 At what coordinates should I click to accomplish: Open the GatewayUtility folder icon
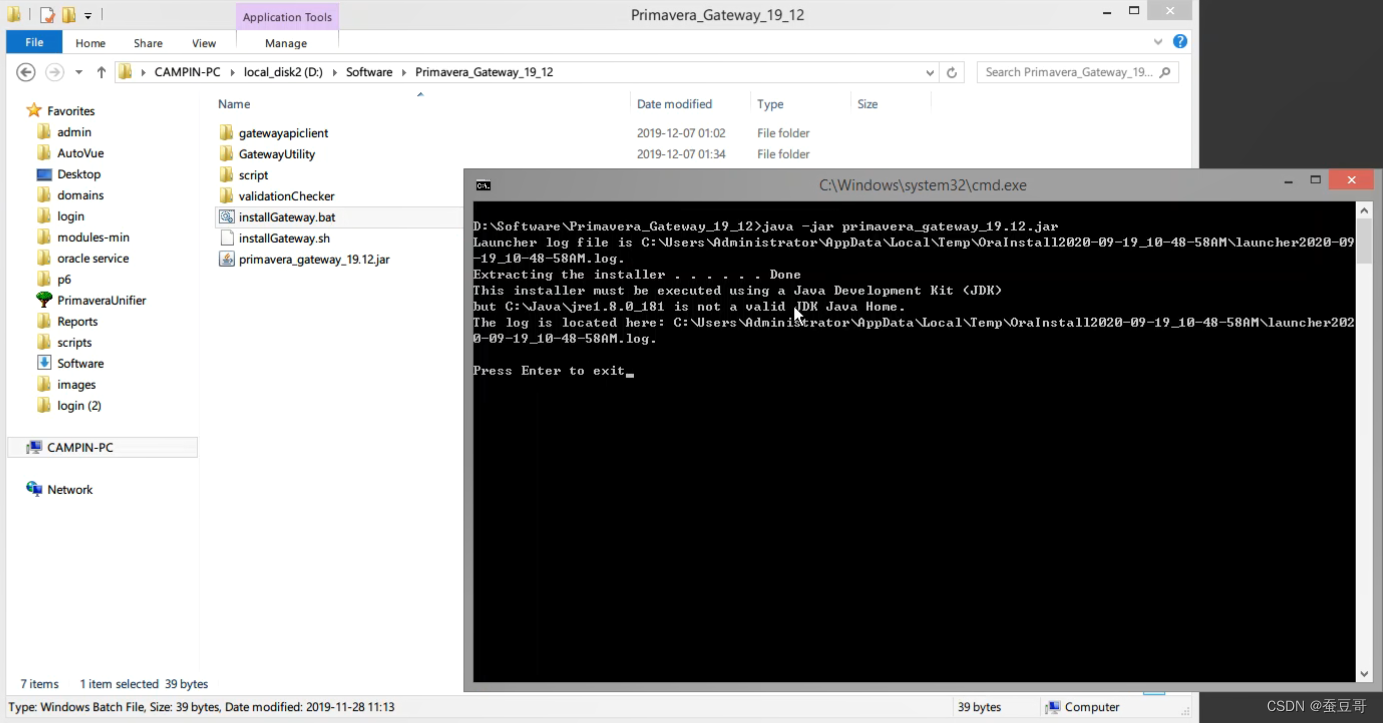(226, 154)
